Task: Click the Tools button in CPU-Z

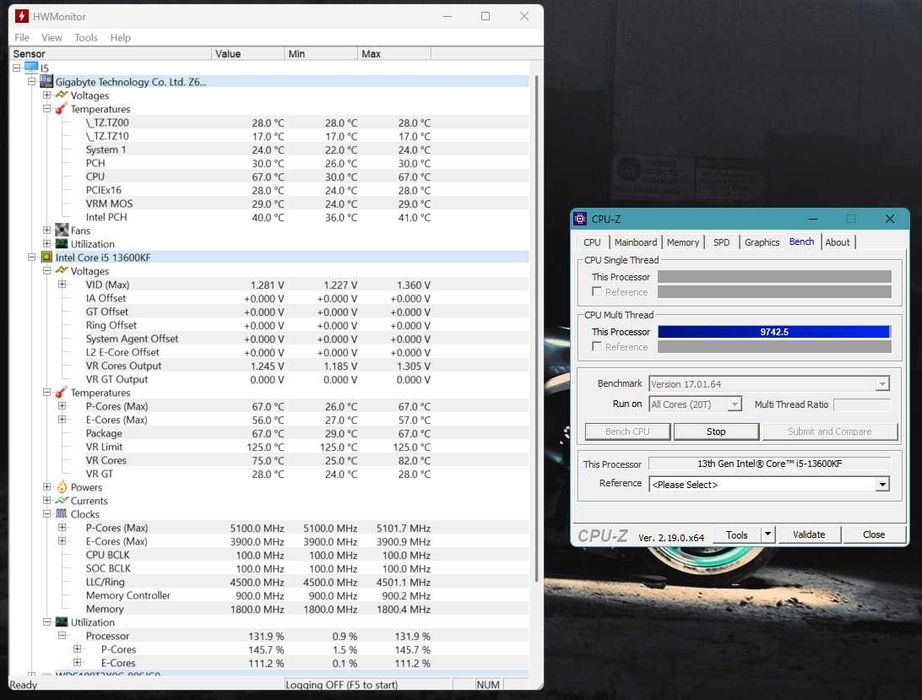Action: (x=737, y=535)
